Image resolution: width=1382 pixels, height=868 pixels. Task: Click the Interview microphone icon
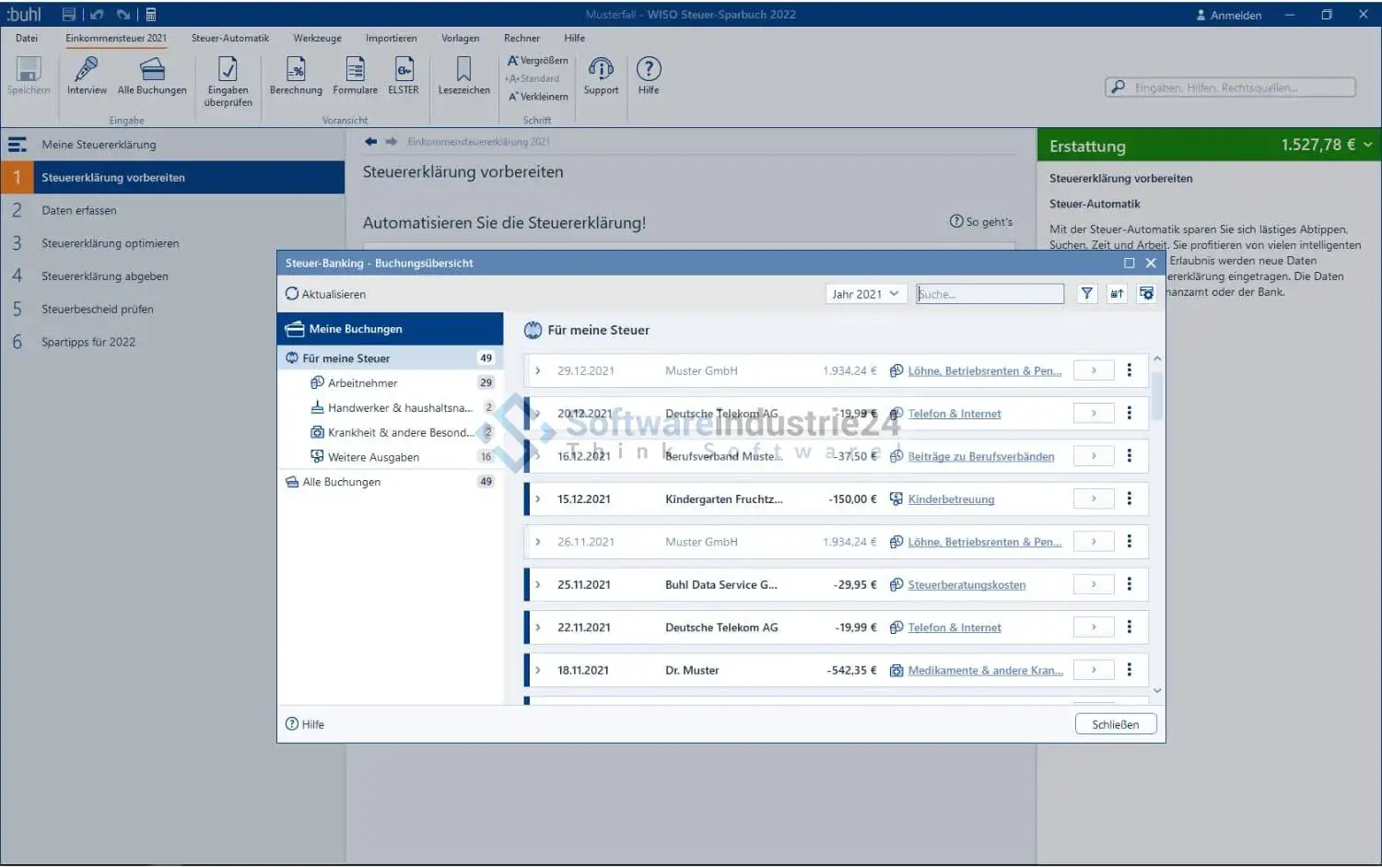[x=87, y=70]
